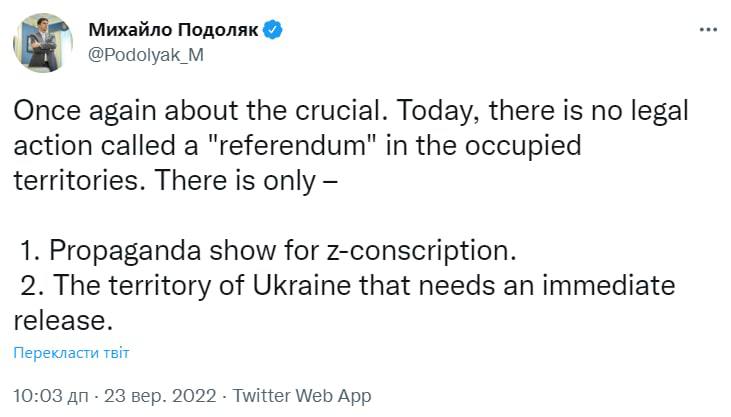Click the Перекласти твіт translate link

pos(72,353)
